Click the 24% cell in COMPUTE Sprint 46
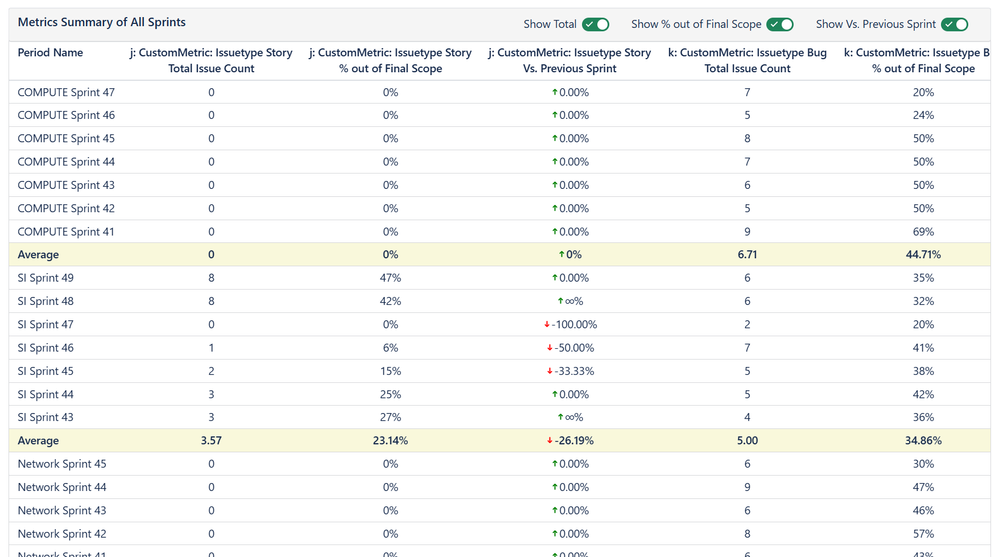This screenshot has width=999, height=557. tap(923, 115)
